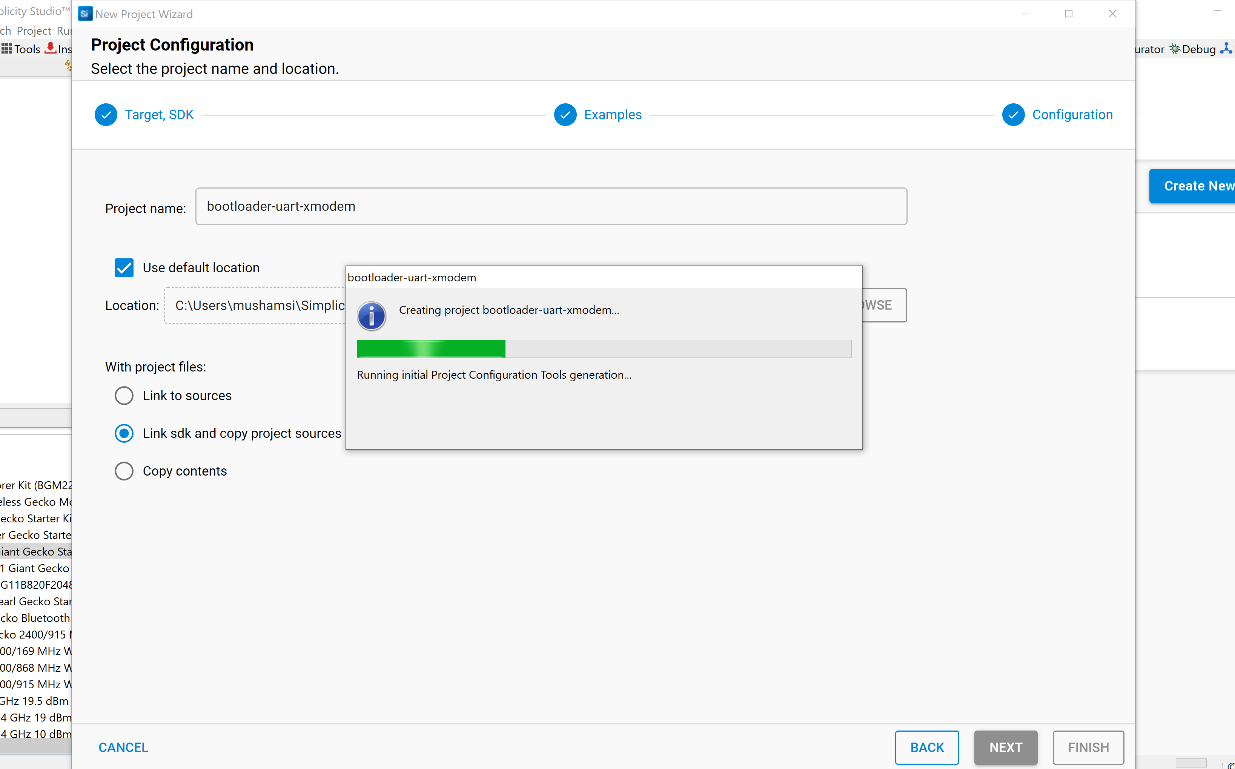Uncheck the Use default location checkbox
1235x769 pixels.
(124, 268)
